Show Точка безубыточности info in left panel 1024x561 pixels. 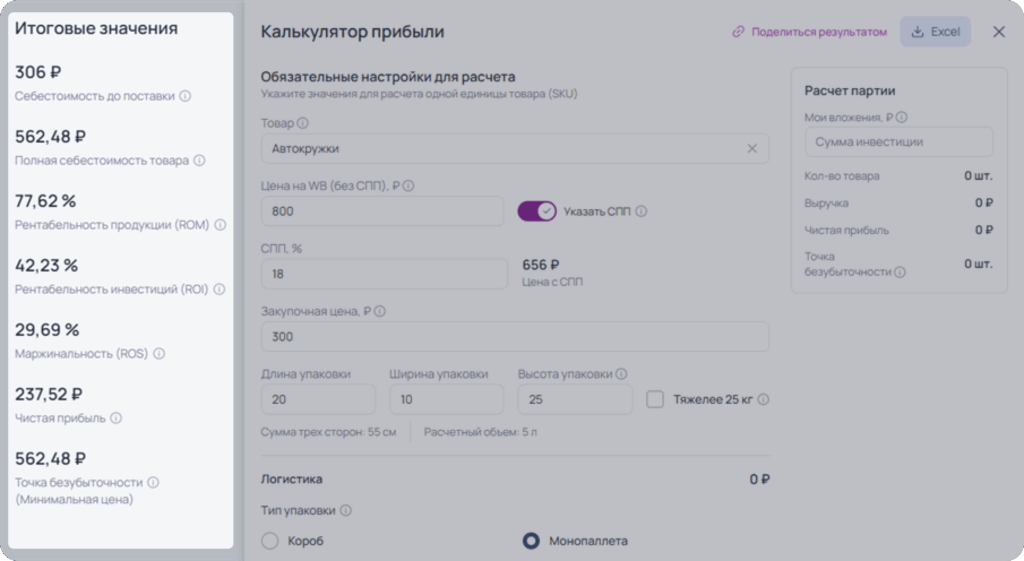click(x=153, y=482)
